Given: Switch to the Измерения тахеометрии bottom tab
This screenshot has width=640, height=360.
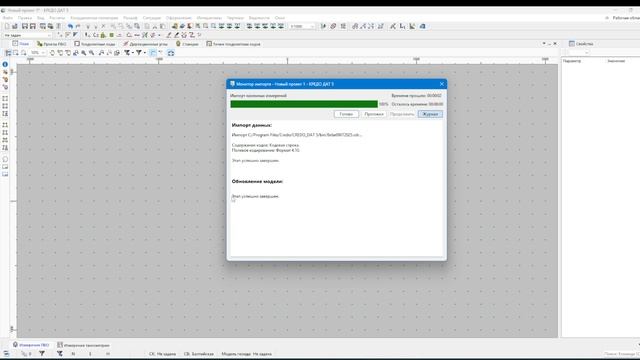Looking at the screenshot, I should pos(83,345).
